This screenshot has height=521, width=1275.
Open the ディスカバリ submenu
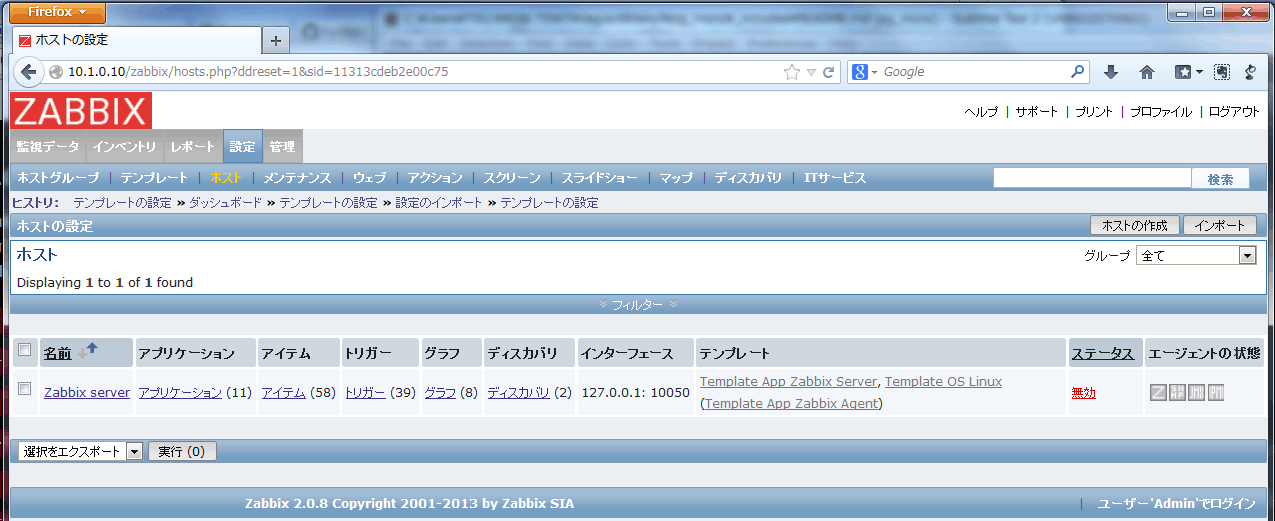click(748, 177)
